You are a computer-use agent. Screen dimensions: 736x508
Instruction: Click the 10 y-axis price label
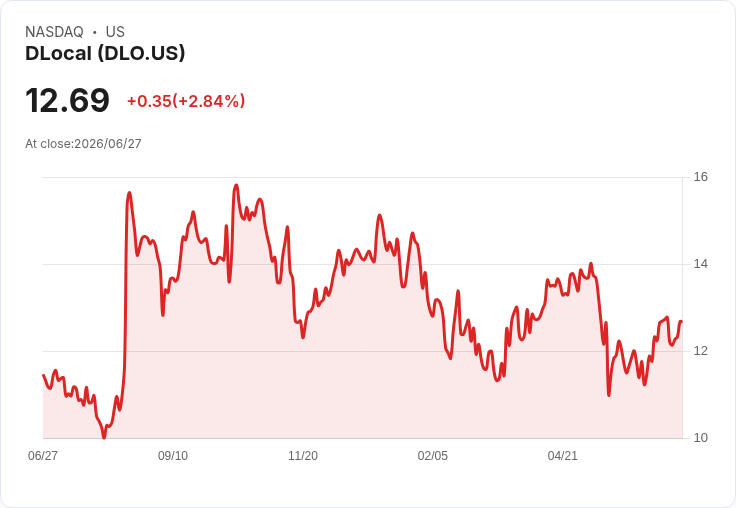700,438
